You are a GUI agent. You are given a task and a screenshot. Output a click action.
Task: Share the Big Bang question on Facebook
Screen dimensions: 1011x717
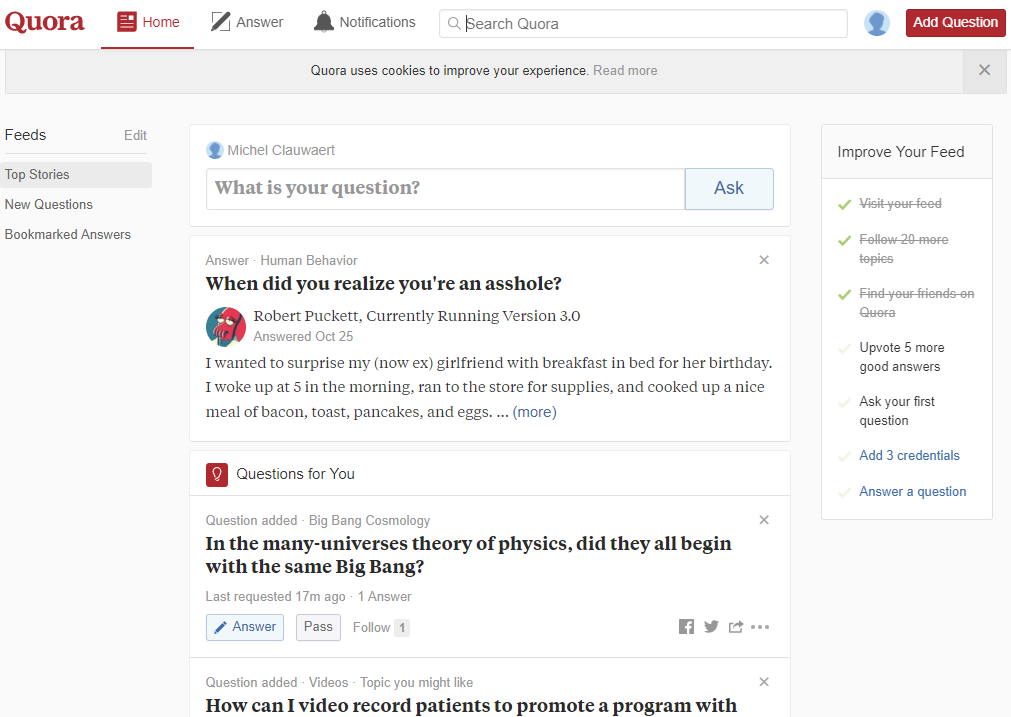point(686,627)
